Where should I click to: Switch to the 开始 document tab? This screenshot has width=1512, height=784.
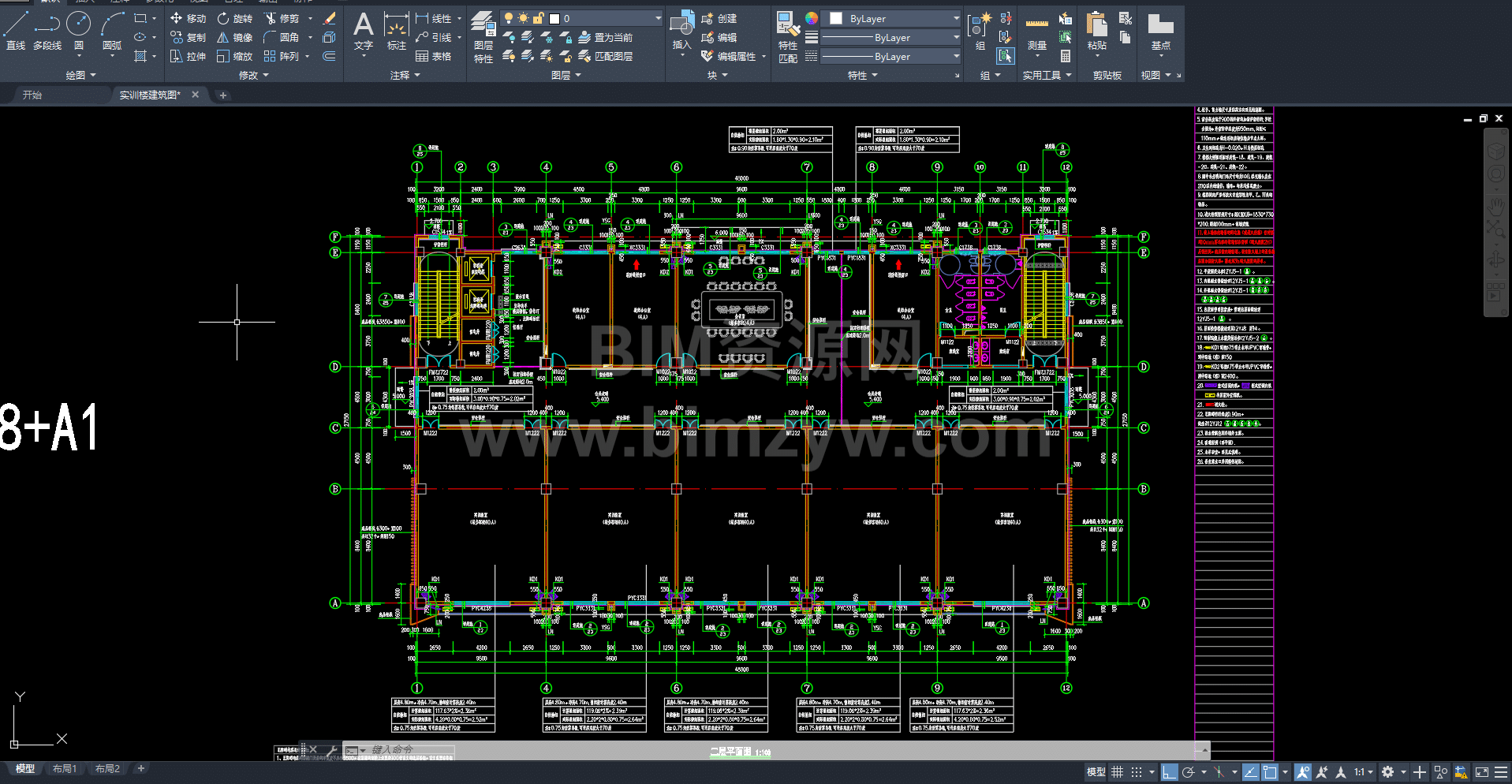click(x=32, y=95)
